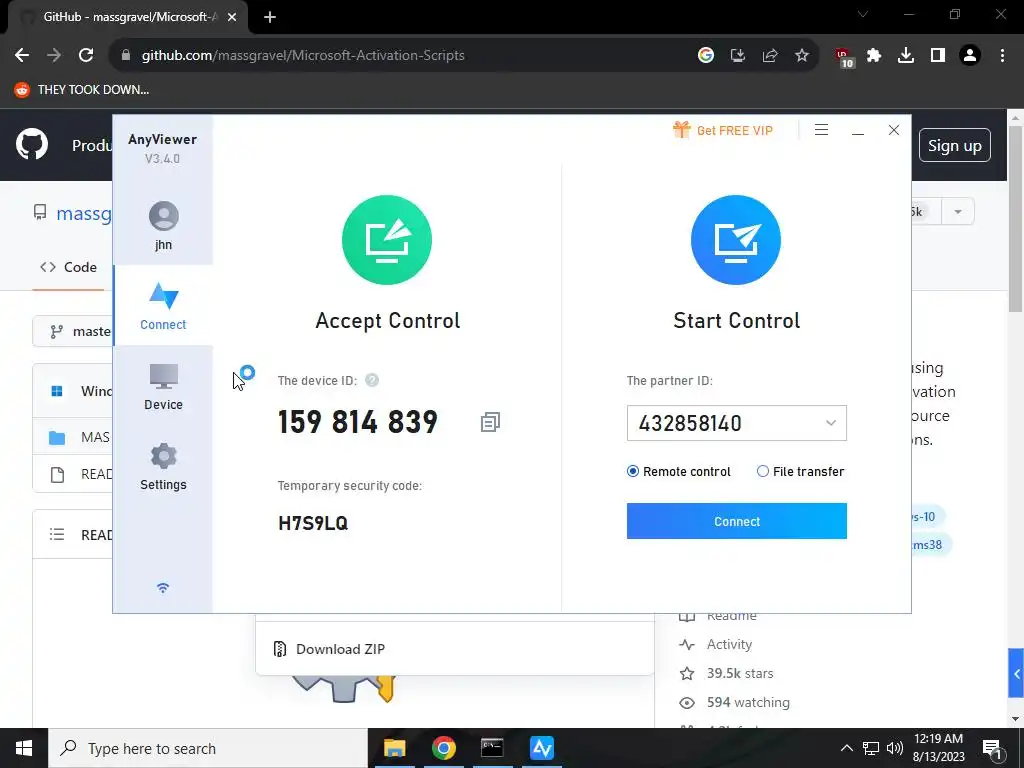Click the green Accept Control icon

(x=387, y=240)
